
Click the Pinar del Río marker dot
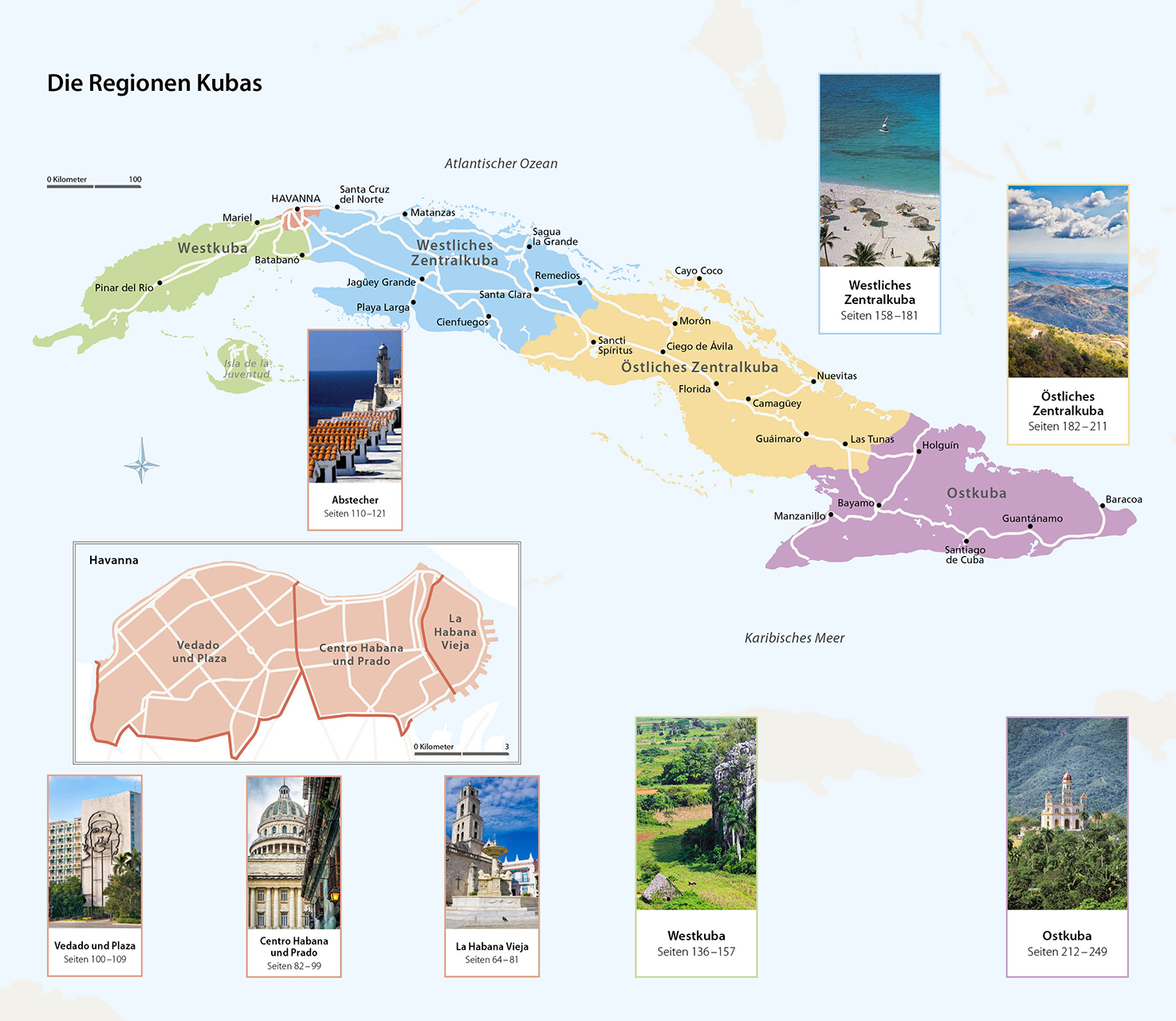[x=159, y=282]
